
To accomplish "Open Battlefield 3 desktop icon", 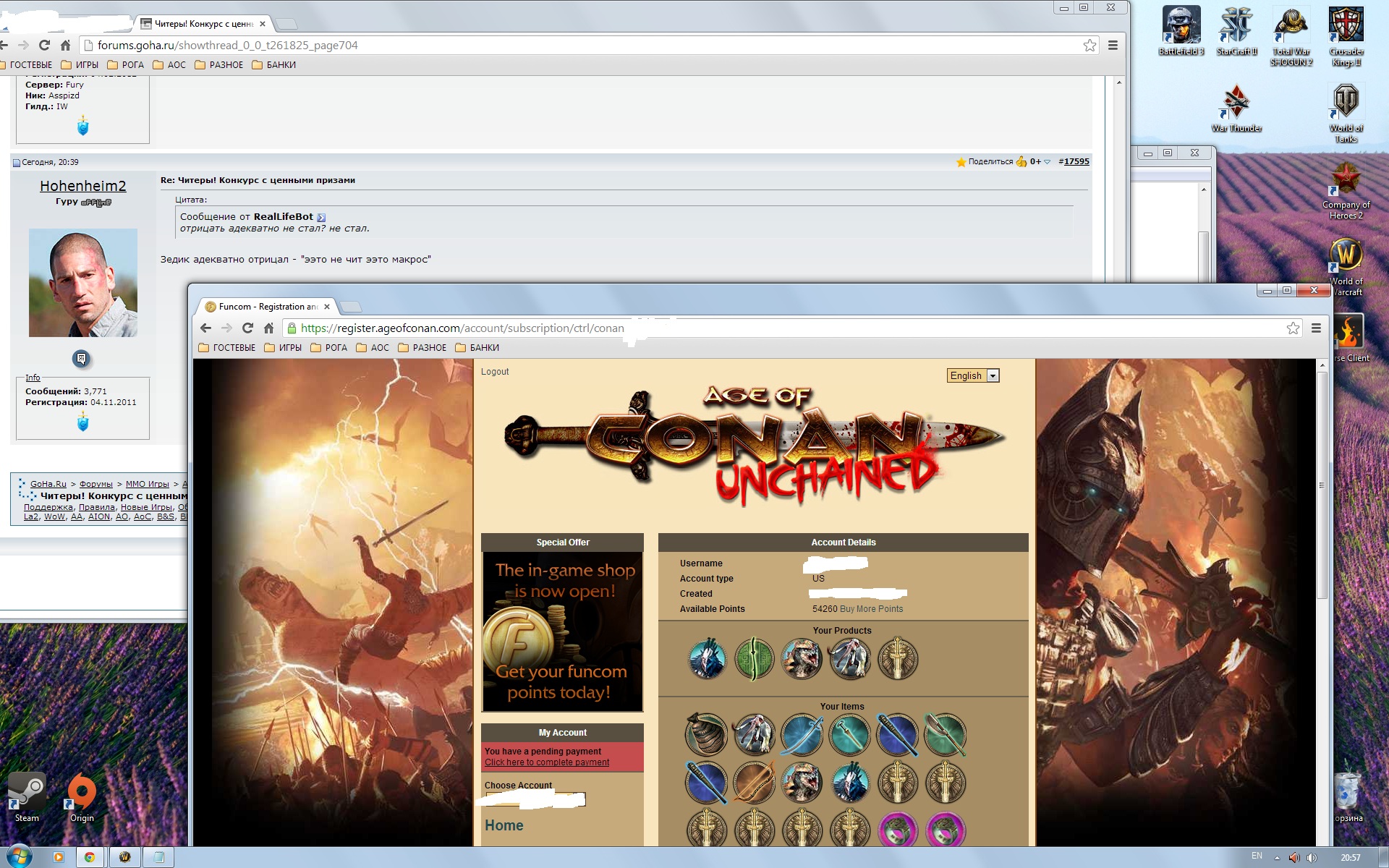I will pyautogui.click(x=1181, y=26).
